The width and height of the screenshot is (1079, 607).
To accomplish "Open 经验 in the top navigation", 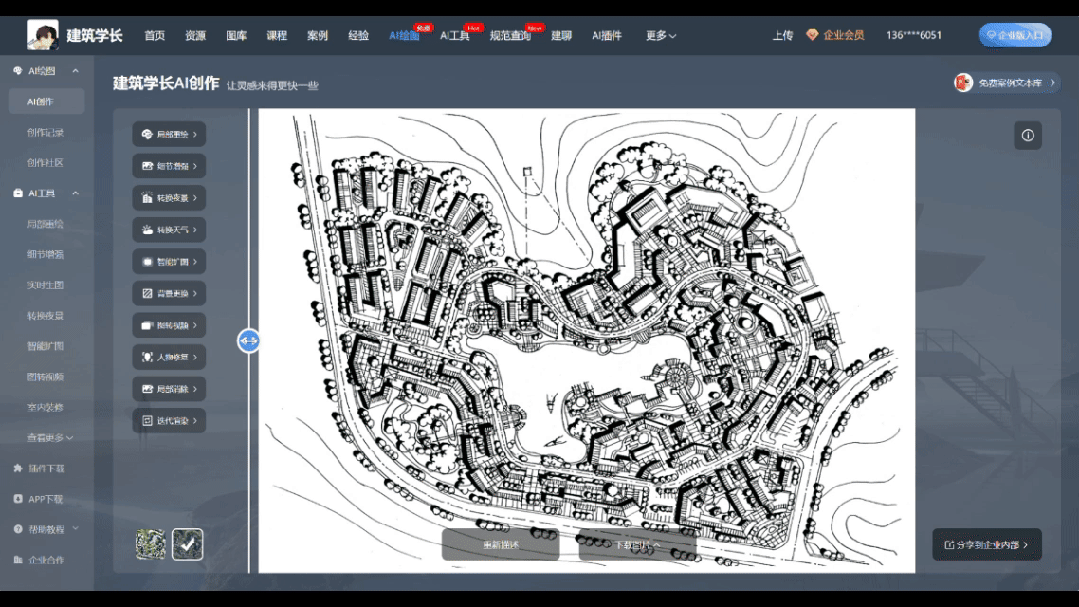I will point(358,35).
